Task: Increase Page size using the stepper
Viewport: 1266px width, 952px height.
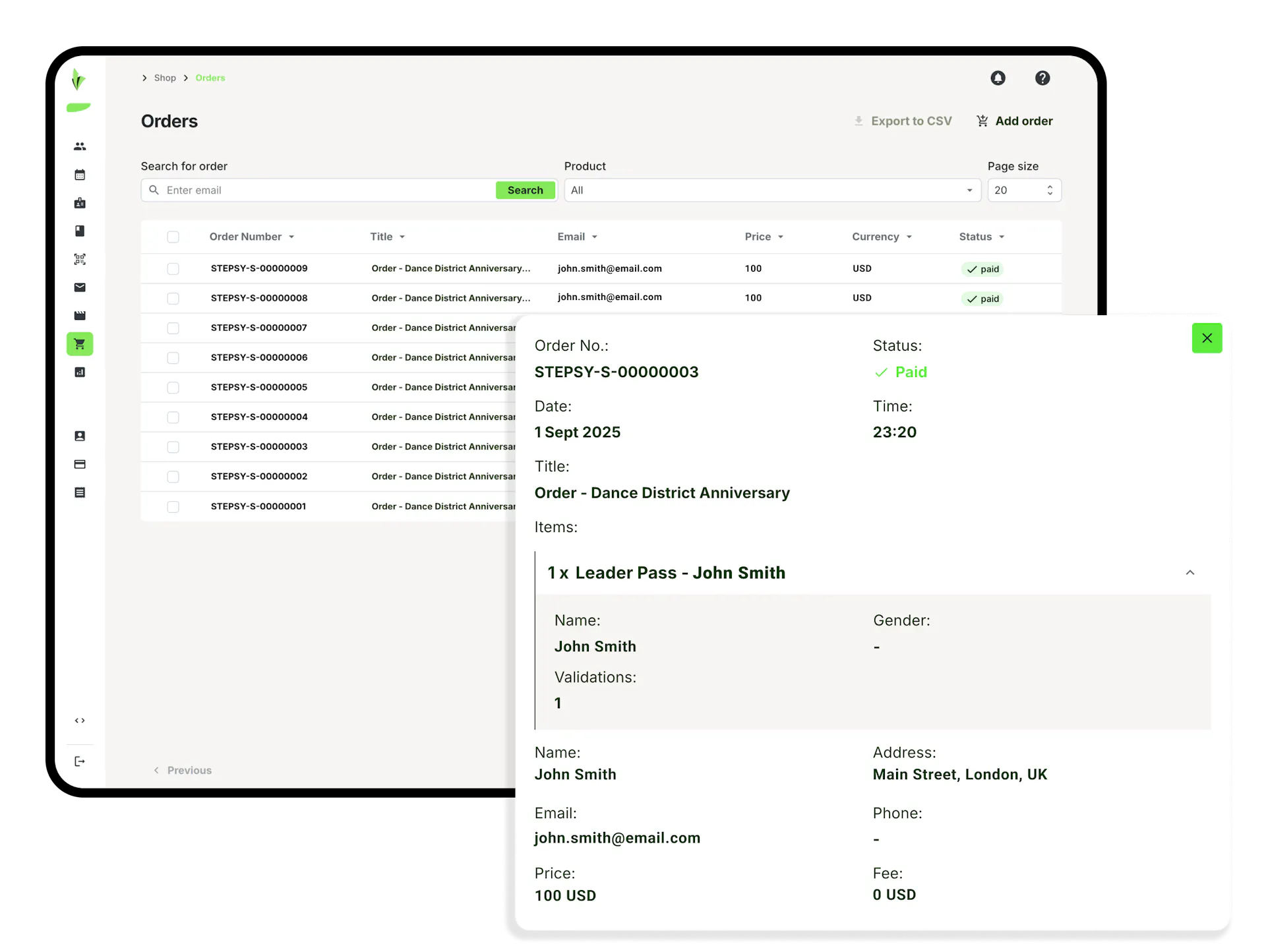Action: point(1050,187)
